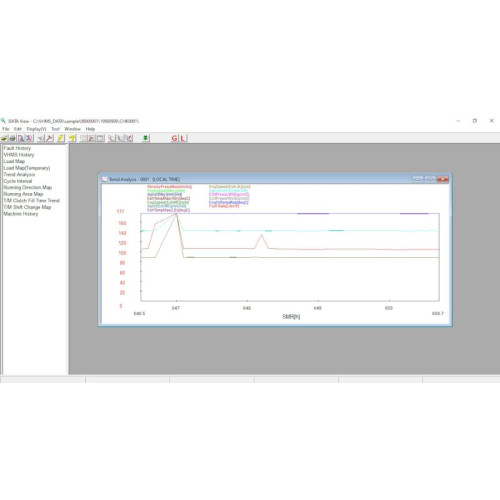The width and height of the screenshot is (500, 500).
Task: Open the Help menu
Action: coord(90,129)
